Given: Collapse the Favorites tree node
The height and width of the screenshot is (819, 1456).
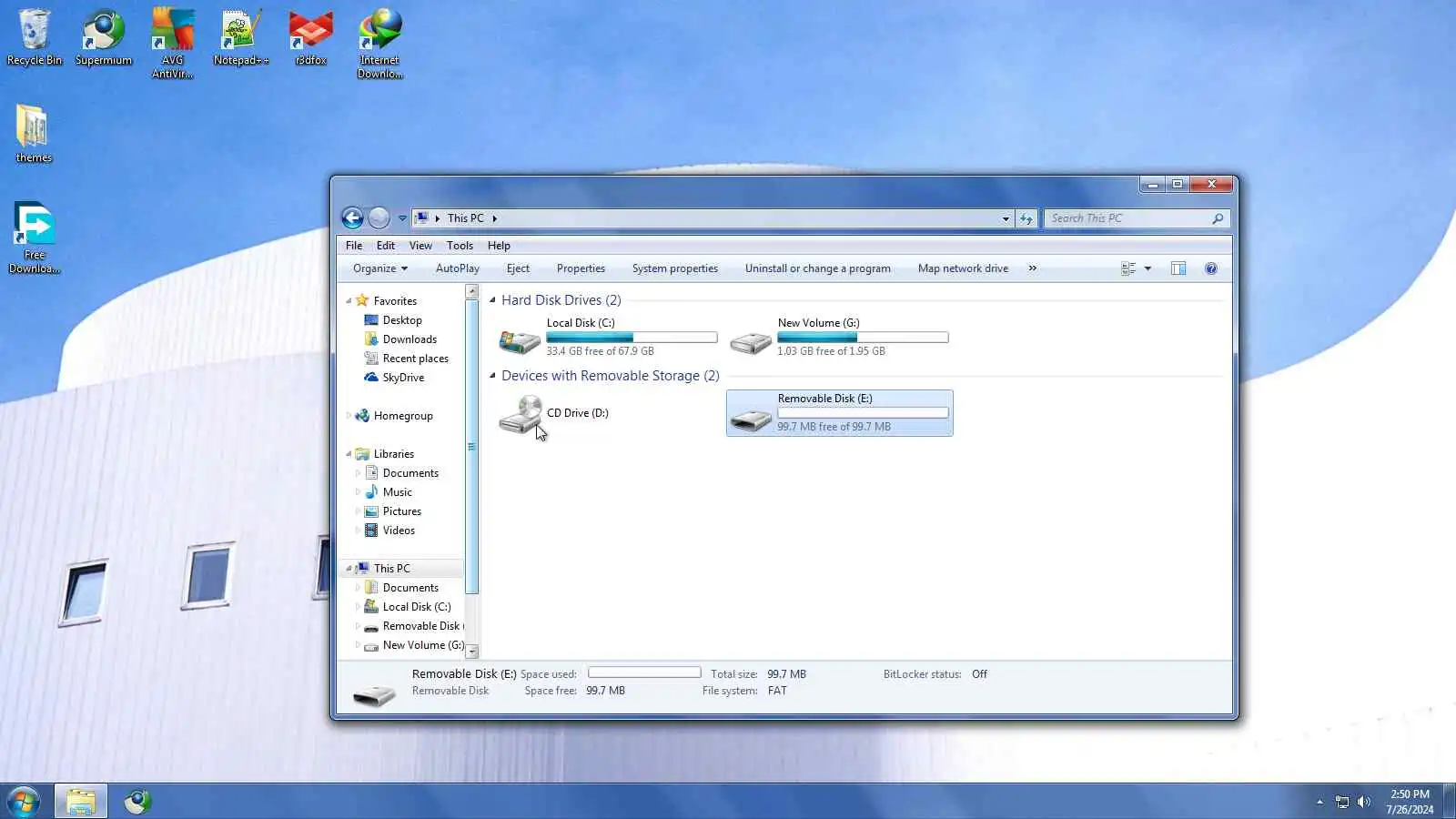Looking at the screenshot, I should click(349, 301).
